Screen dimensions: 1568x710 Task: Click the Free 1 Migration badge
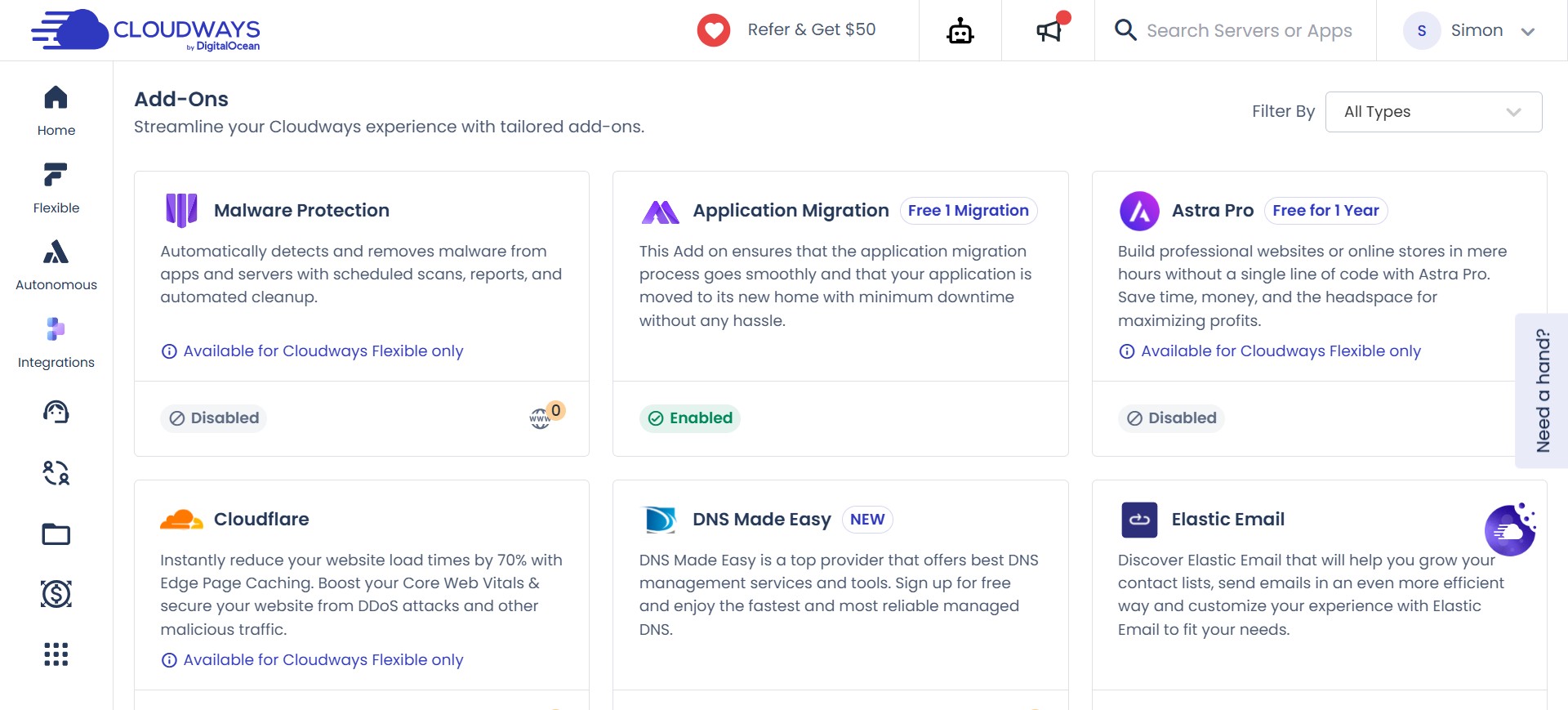point(969,211)
